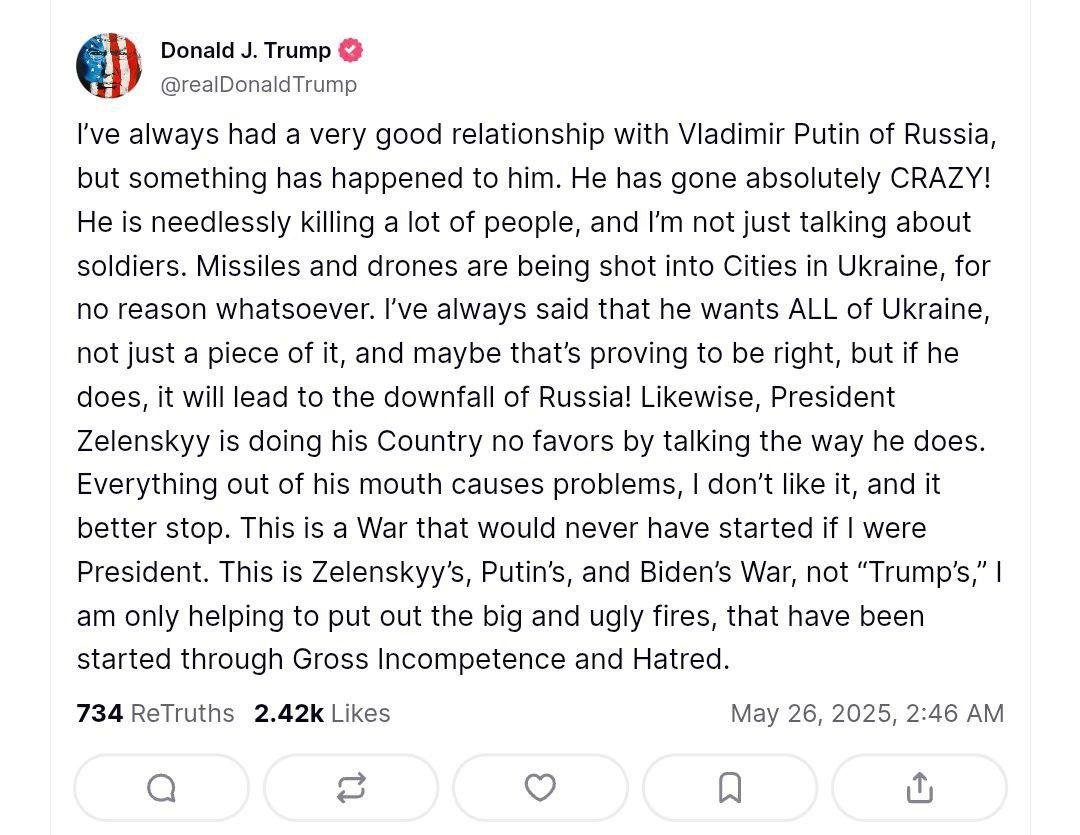This screenshot has width=1080, height=835.
Task: Open the Donald J. Trump display name
Action: point(245,50)
